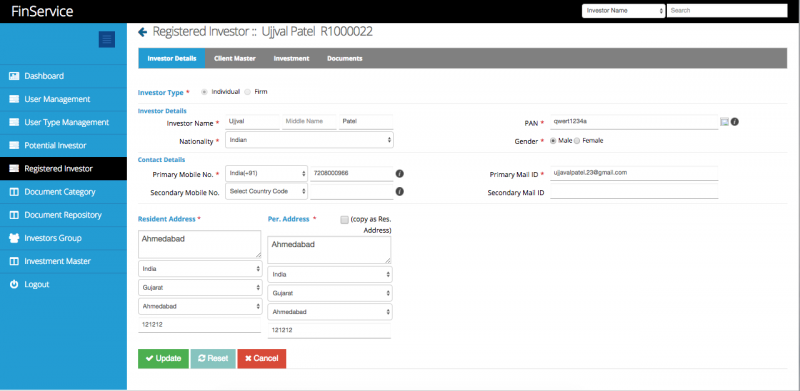Viewport: 800px width, 391px height.
Task: Click the PAN input field
Action: (634, 122)
